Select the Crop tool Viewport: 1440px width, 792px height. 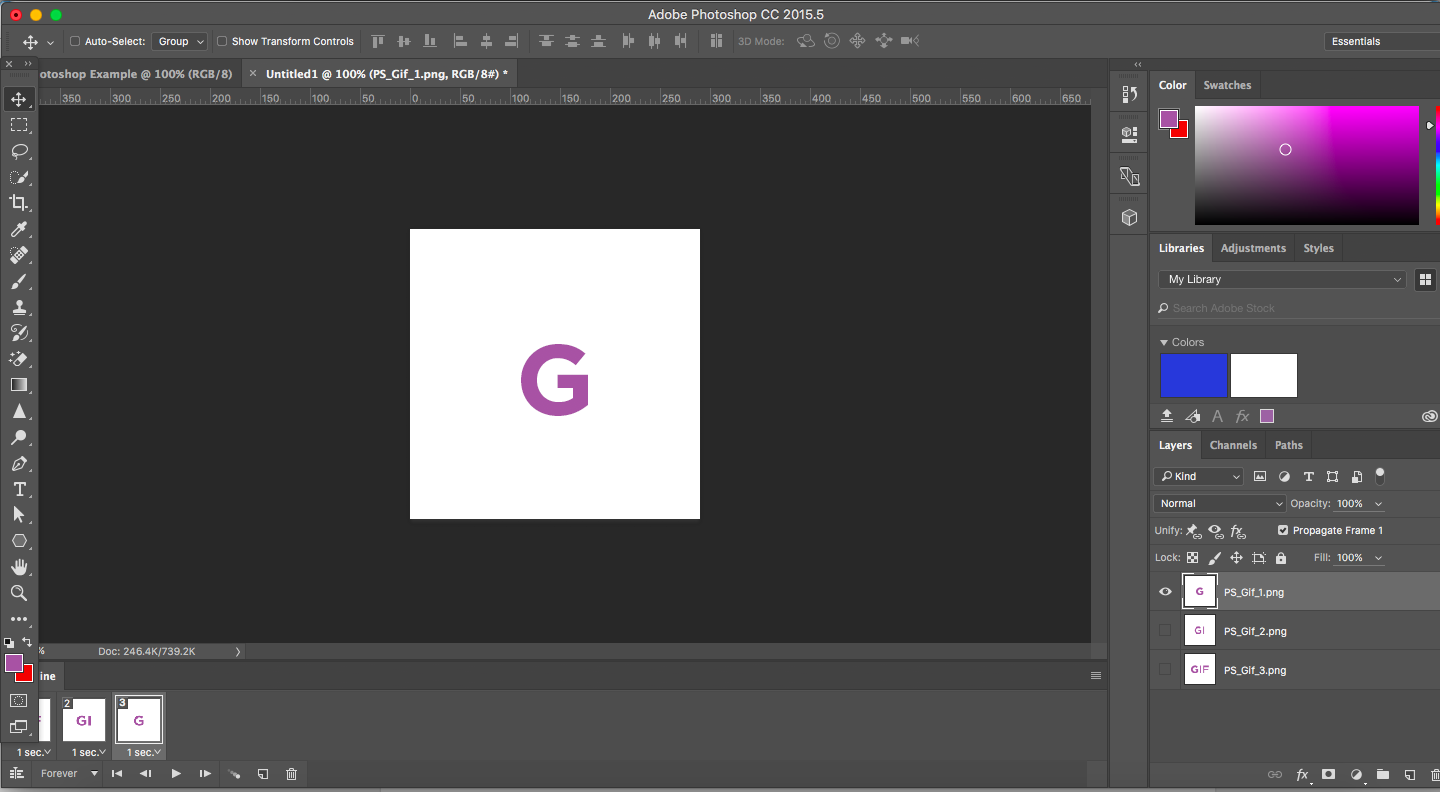(19, 203)
